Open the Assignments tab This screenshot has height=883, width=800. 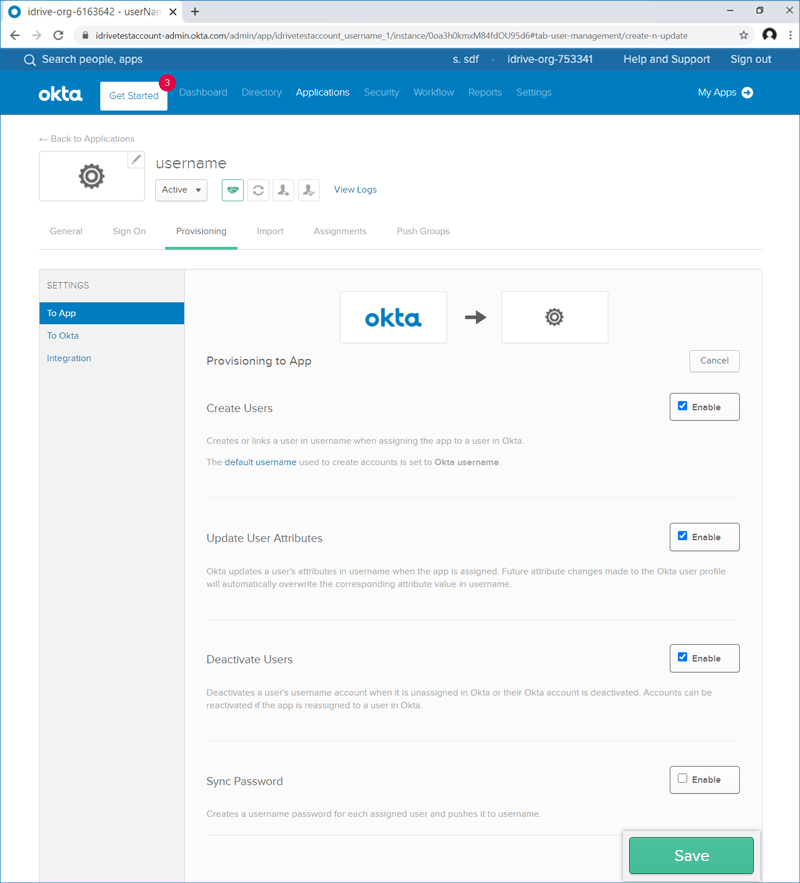pos(340,231)
